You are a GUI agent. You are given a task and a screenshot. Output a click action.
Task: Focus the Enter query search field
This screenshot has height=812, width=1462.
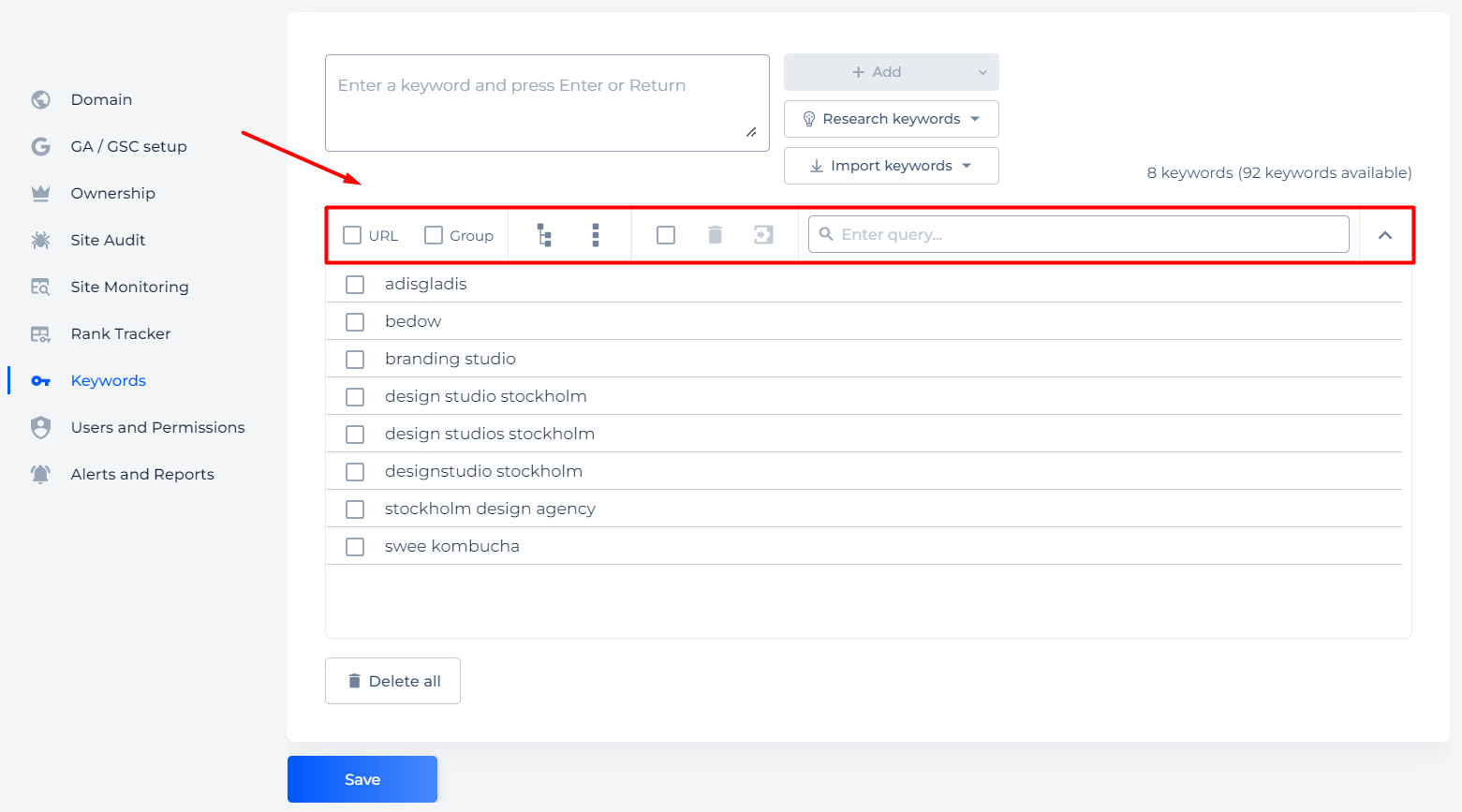[1079, 234]
